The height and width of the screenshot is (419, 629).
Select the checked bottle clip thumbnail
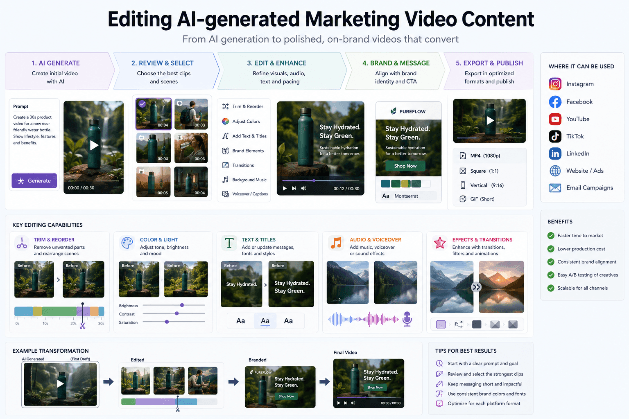154,114
